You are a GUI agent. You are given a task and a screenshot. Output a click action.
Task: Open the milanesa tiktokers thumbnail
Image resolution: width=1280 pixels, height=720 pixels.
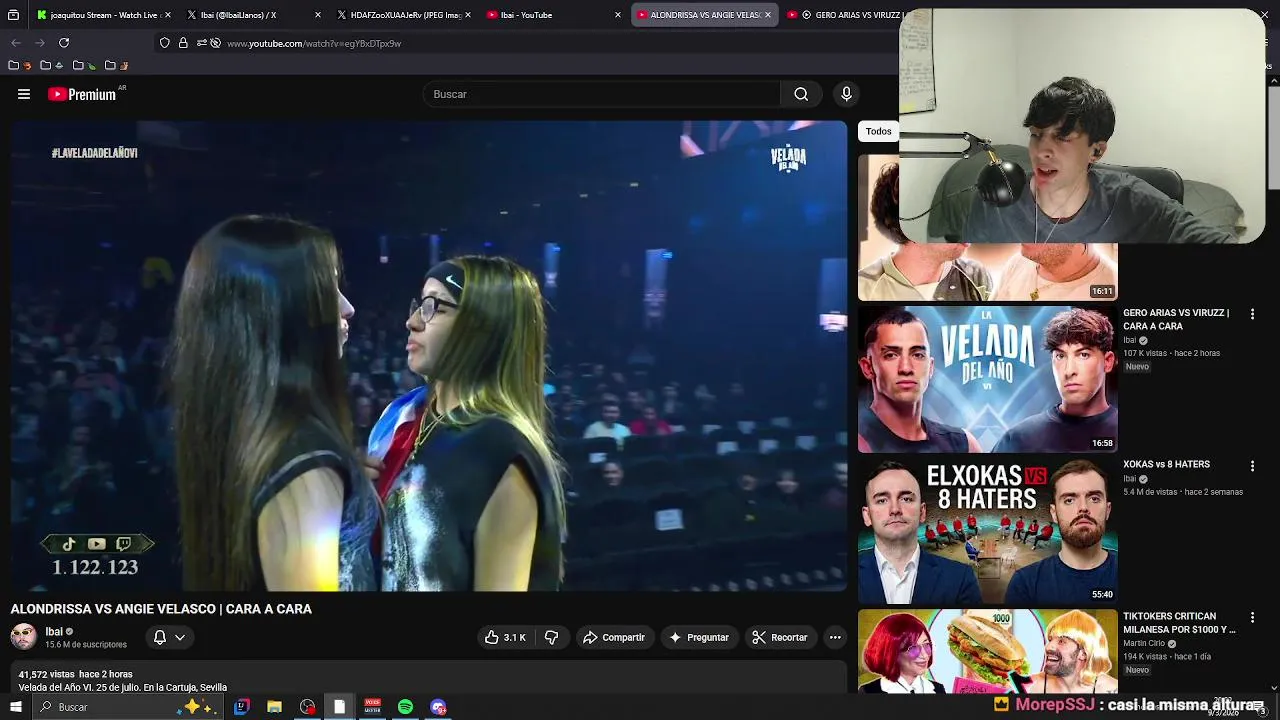click(988, 652)
